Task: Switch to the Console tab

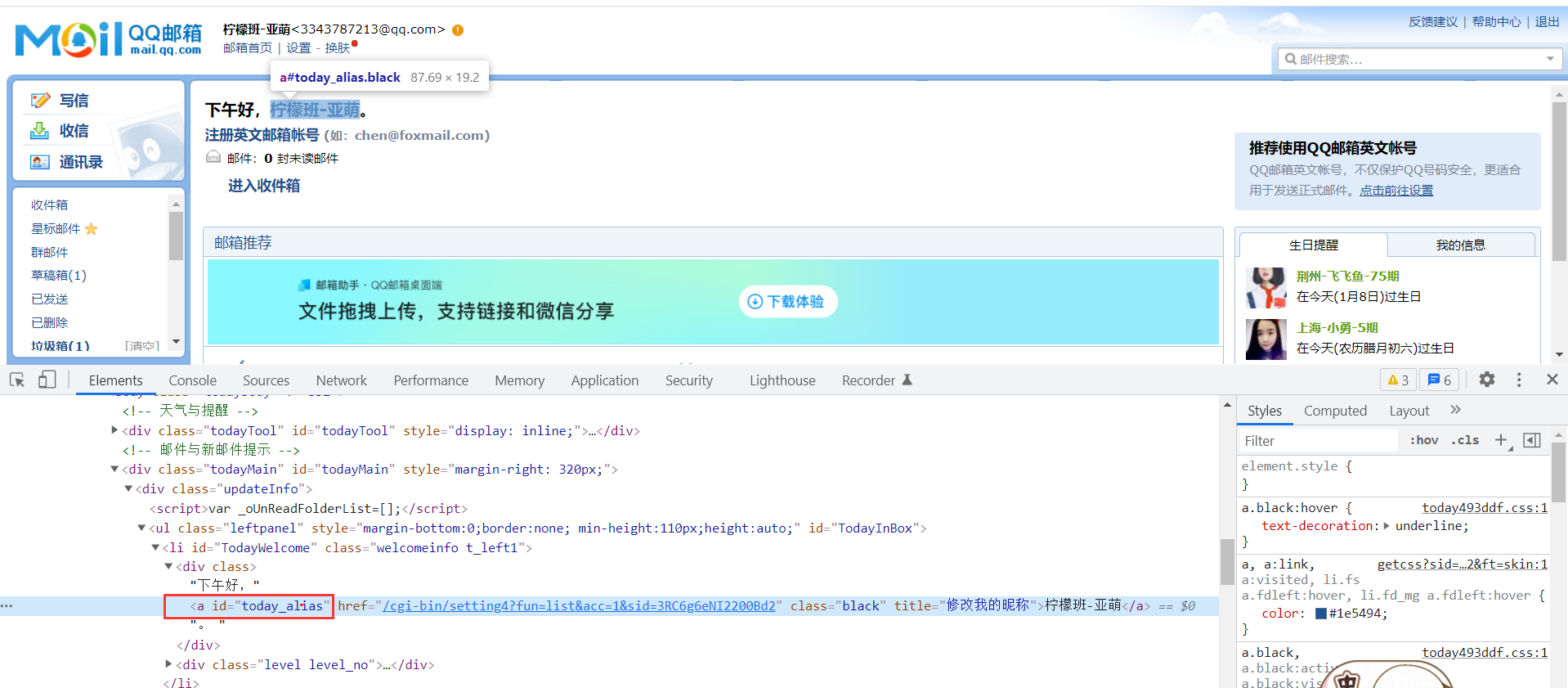Action: point(192,380)
